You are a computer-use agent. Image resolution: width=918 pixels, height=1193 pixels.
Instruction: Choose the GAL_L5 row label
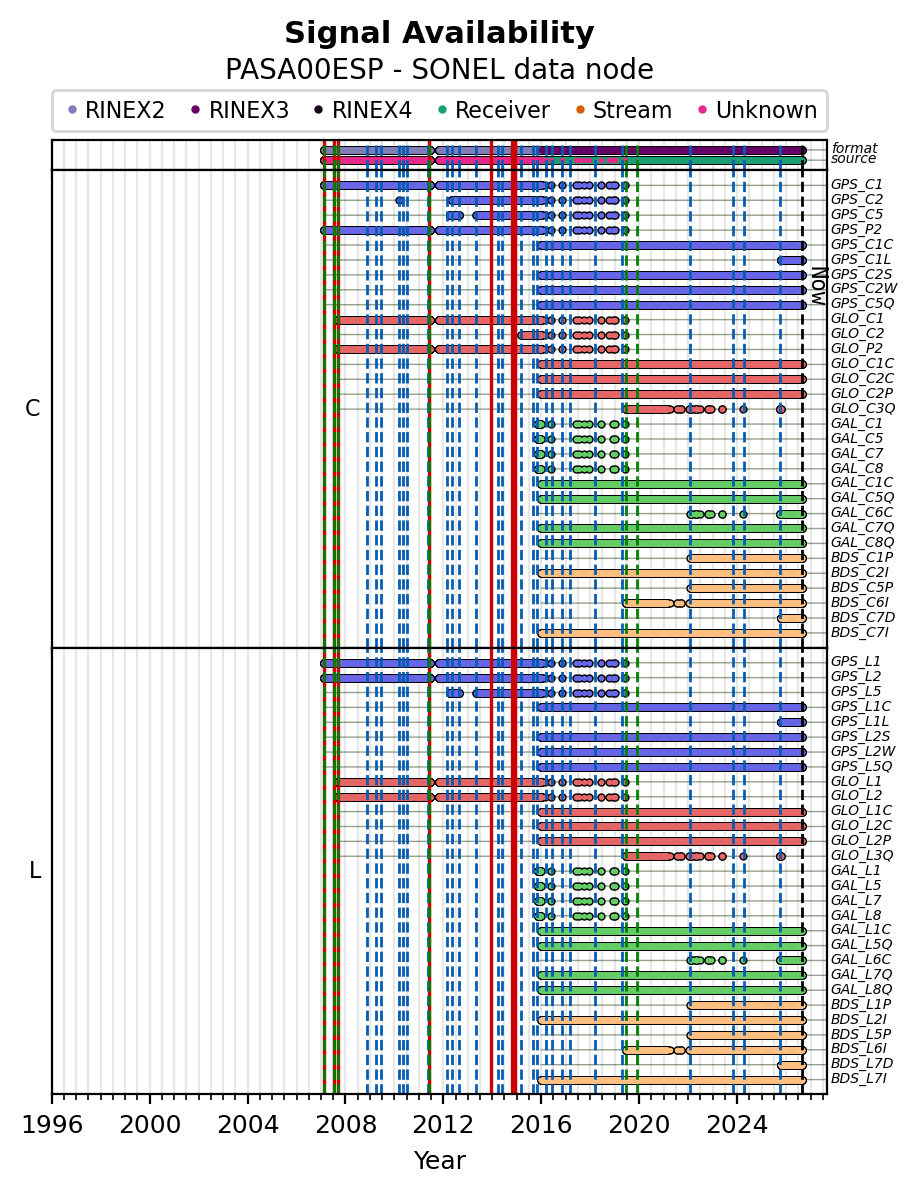point(856,886)
